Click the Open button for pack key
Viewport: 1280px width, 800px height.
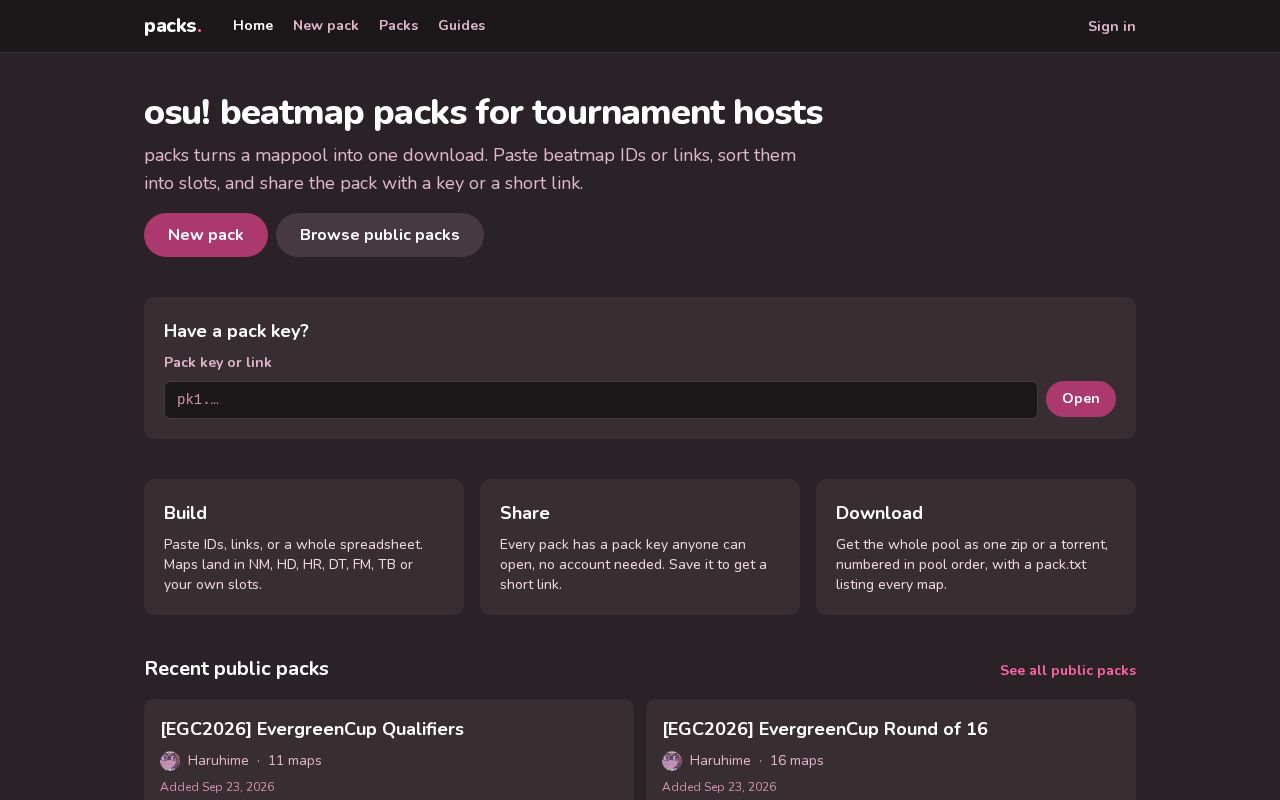[1081, 399]
